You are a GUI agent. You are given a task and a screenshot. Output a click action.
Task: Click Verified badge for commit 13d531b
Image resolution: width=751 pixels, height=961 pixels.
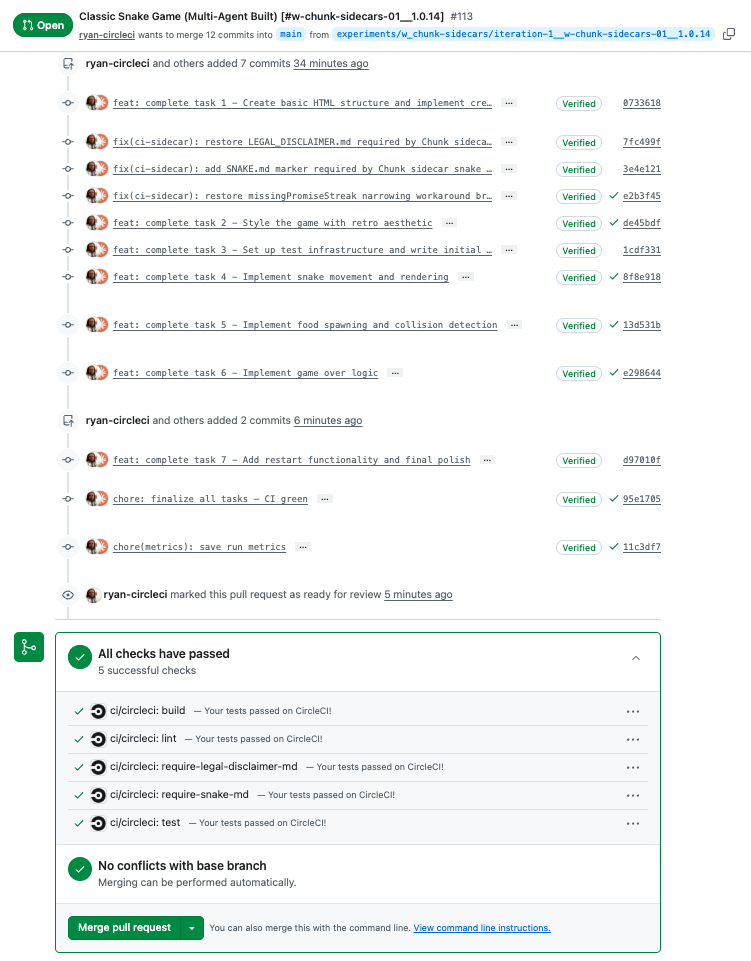(x=579, y=325)
